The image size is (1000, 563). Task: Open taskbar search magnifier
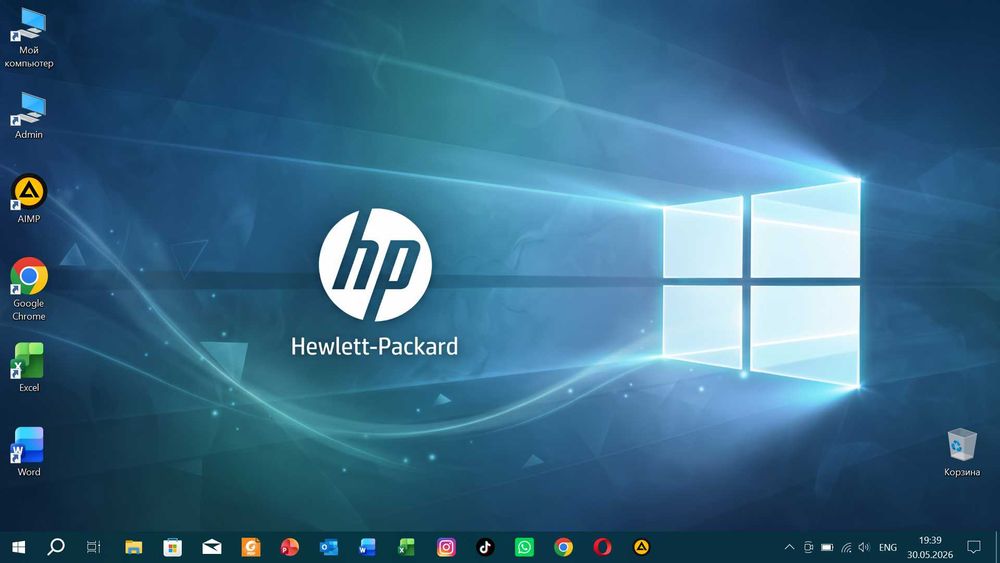click(x=56, y=546)
